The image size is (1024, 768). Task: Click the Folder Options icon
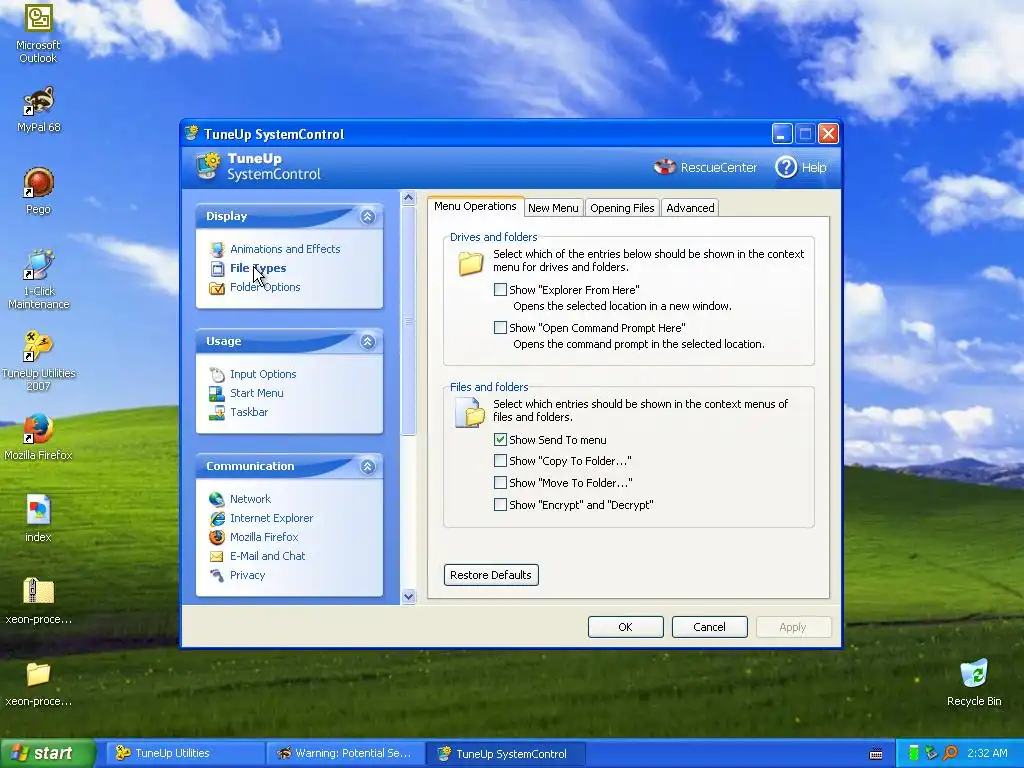pos(217,287)
